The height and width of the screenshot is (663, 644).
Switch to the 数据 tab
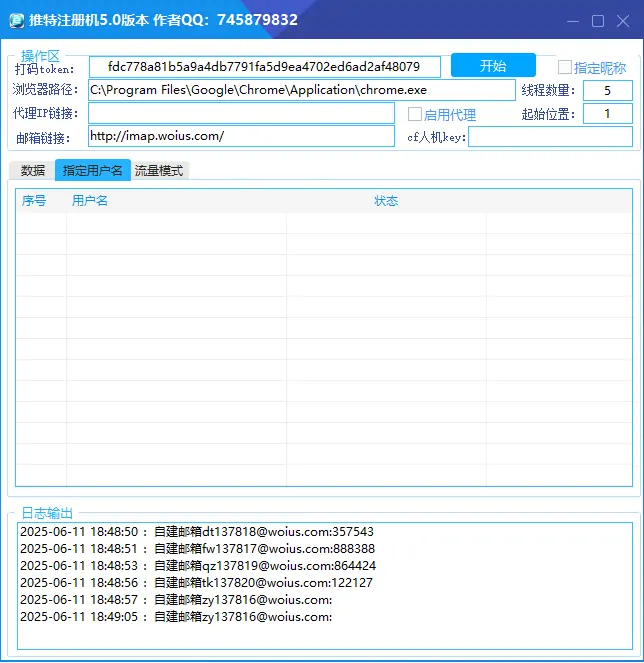click(x=33, y=170)
